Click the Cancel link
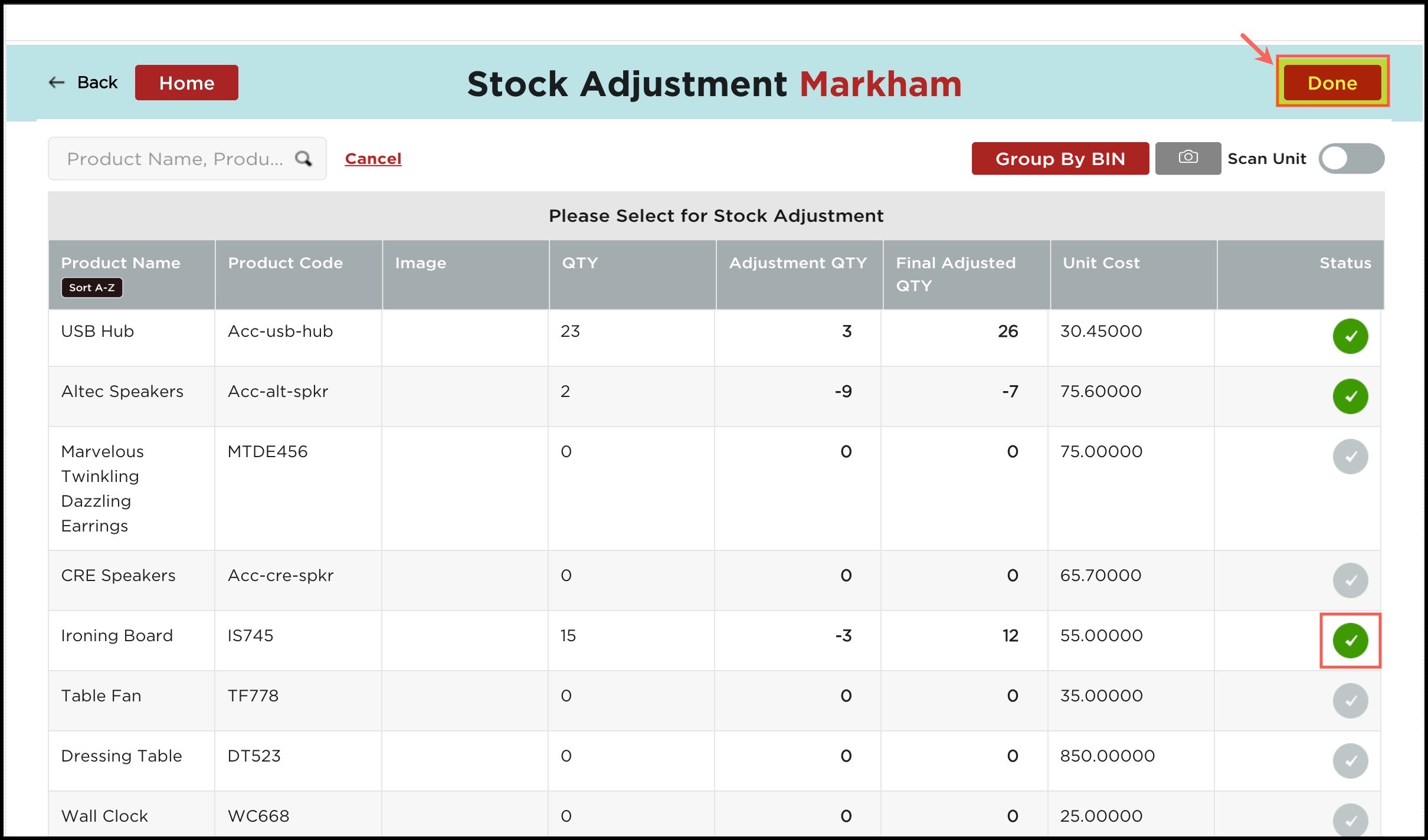Image resolution: width=1428 pixels, height=840 pixels. coord(373,159)
